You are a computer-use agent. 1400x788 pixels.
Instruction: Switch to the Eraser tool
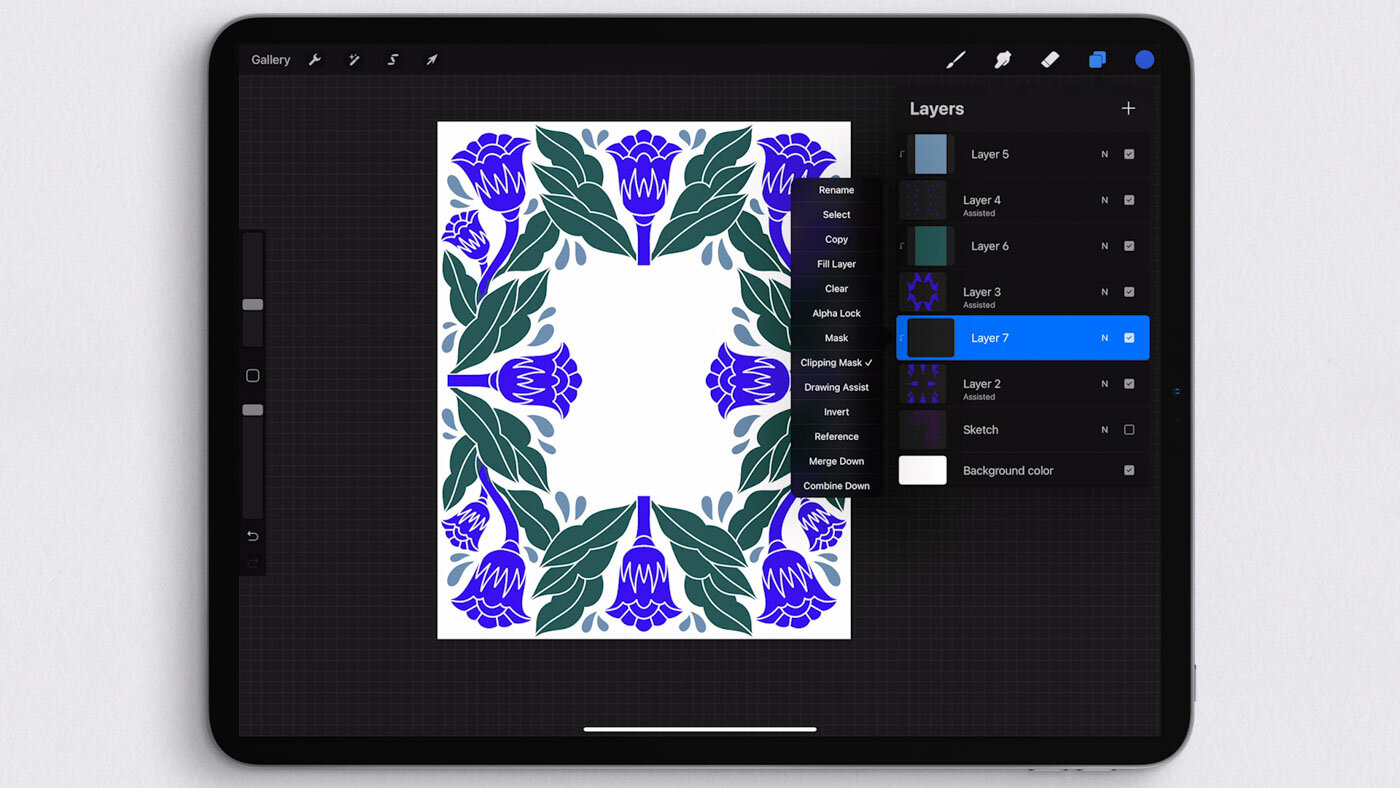1050,60
